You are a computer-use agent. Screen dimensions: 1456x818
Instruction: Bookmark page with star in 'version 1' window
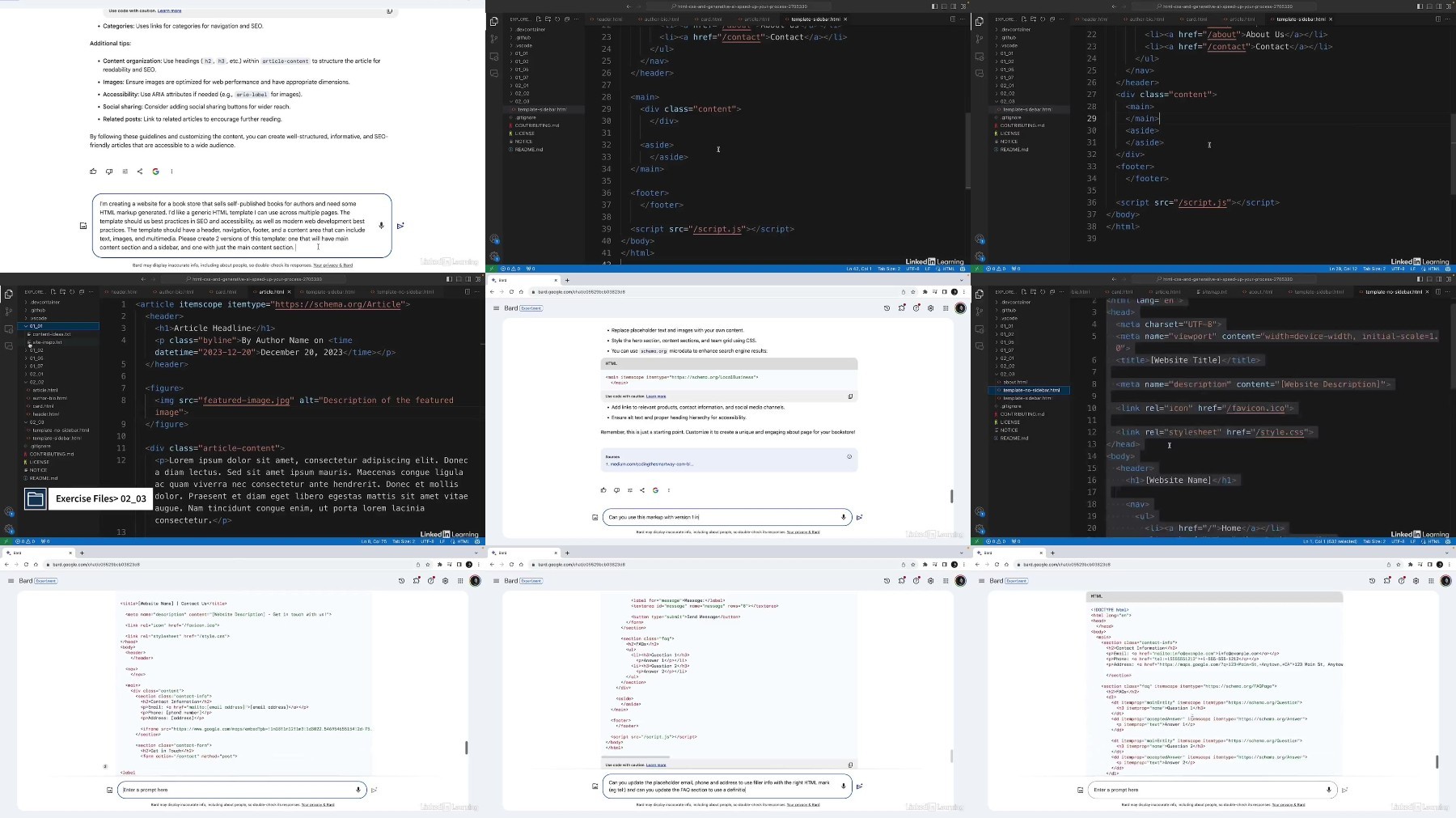(x=912, y=292)
